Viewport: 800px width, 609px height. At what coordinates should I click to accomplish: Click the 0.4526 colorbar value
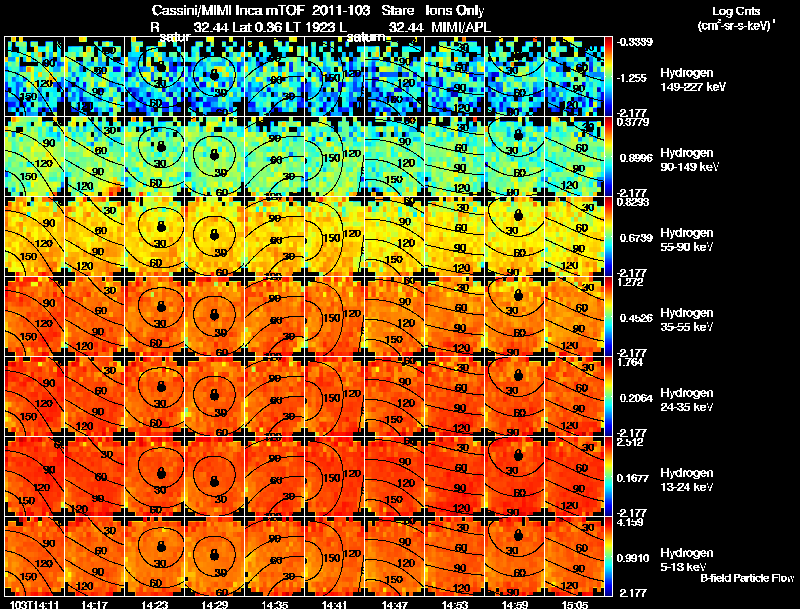click(x=636, y=318)
